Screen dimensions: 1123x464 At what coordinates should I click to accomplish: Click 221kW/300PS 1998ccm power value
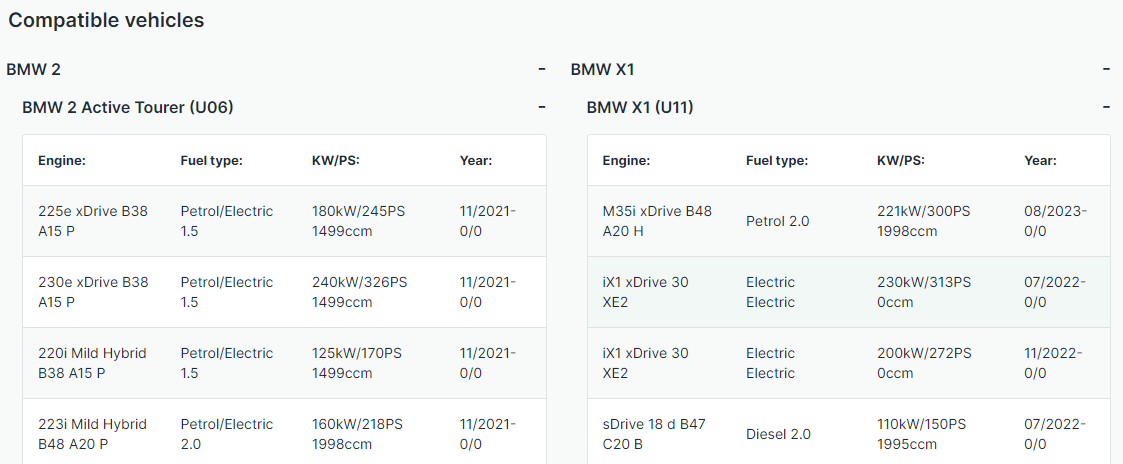pyautogui.click(x=925, y=221)
